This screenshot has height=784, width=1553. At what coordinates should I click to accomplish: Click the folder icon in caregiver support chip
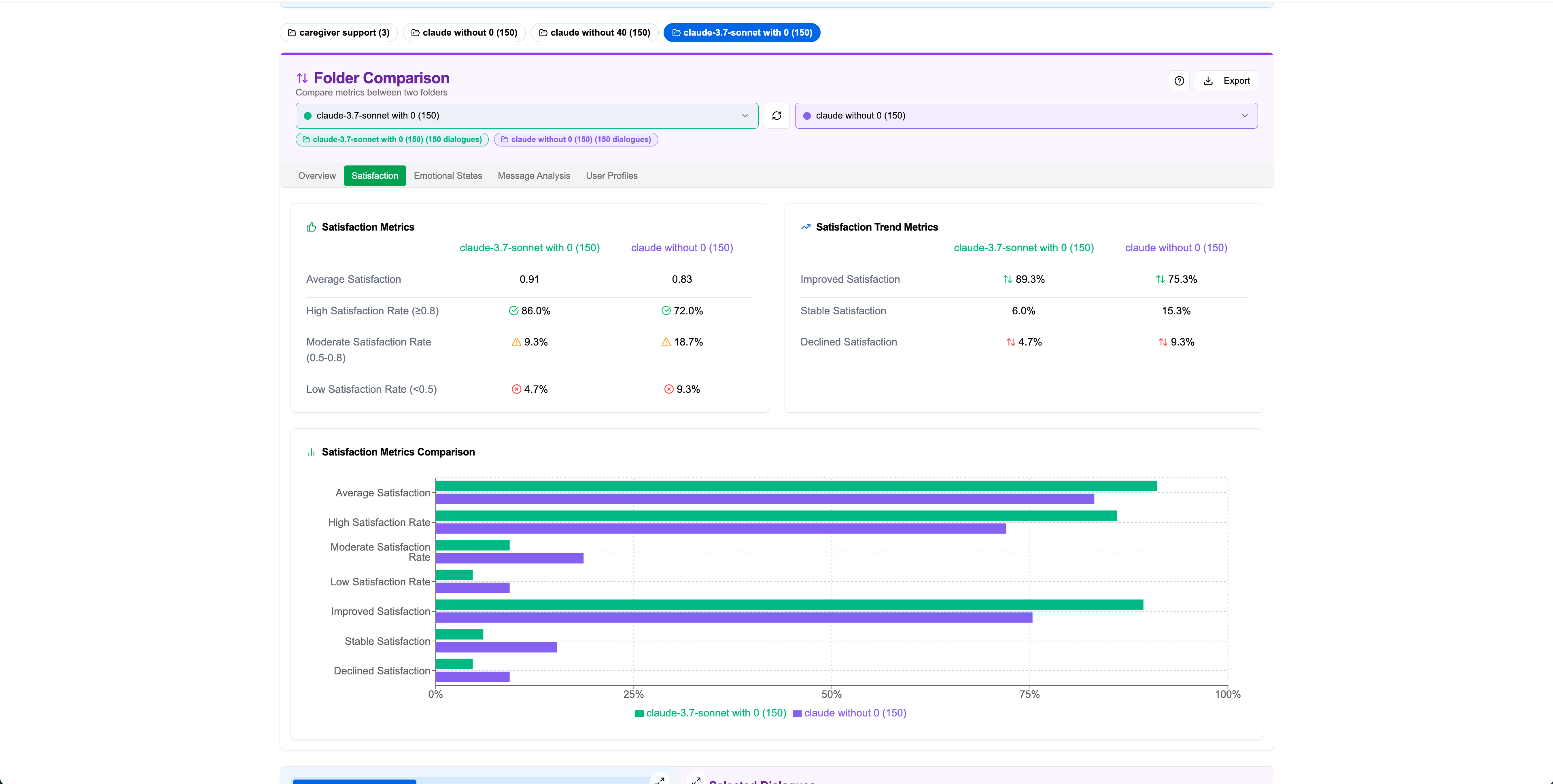coord(292,32)
